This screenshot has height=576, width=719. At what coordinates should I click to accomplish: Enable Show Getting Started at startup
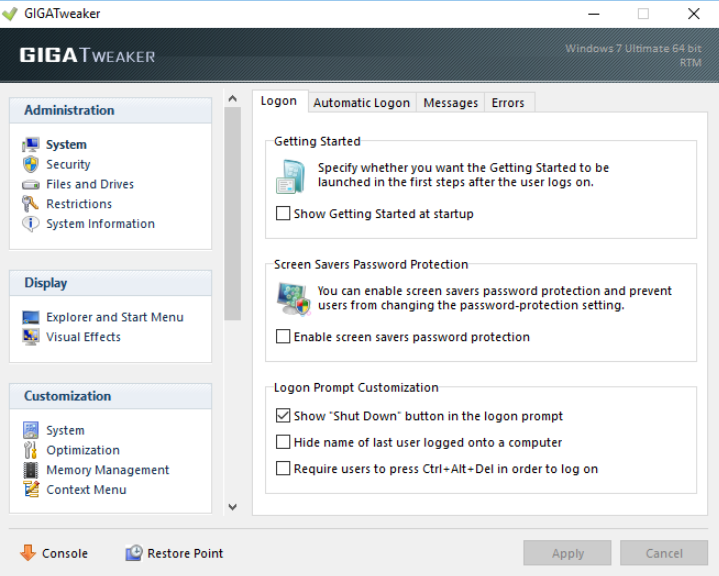(283, 214)
